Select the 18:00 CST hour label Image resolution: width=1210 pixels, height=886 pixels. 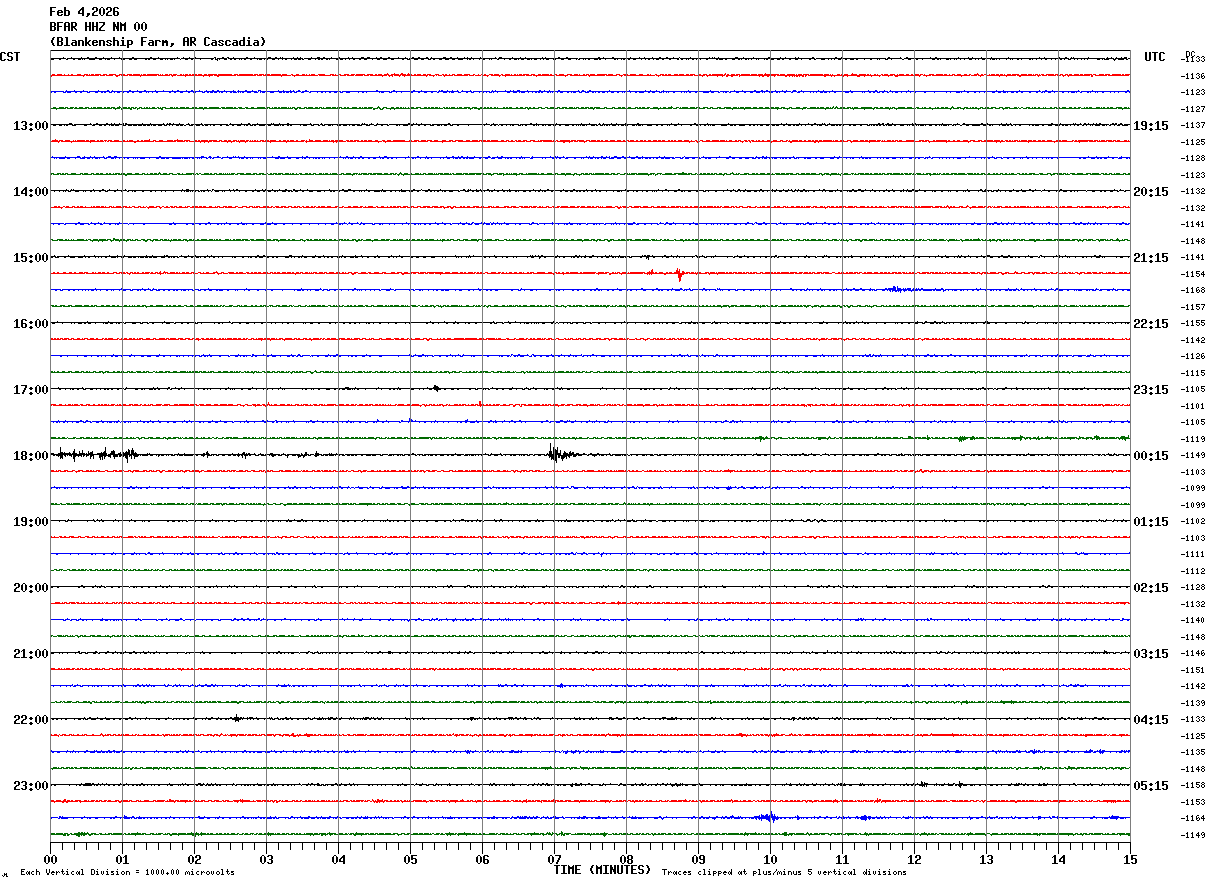(31, 455)
